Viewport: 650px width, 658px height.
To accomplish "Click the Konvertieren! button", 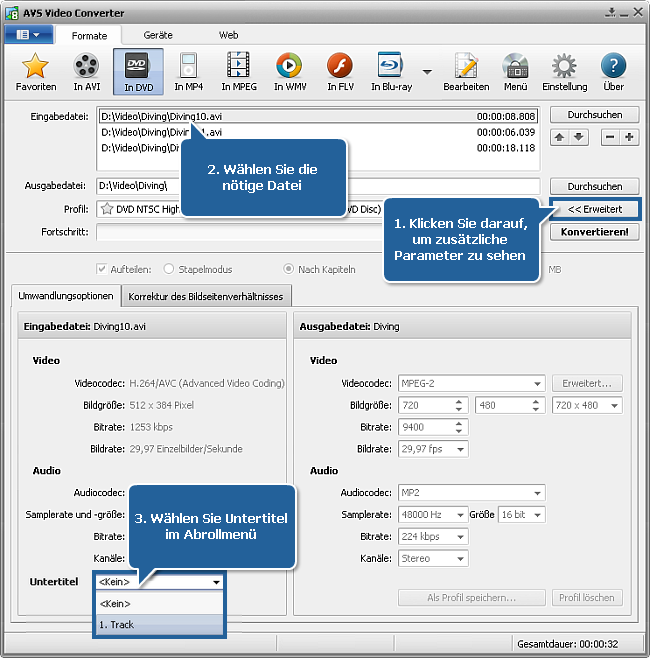I will 595,232.
